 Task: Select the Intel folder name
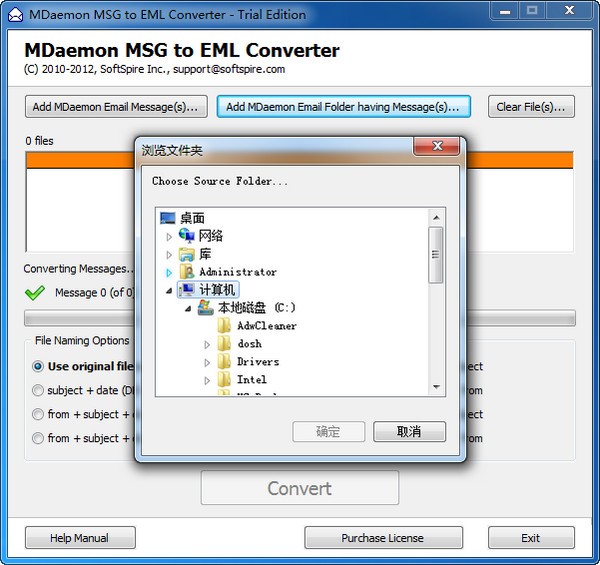pyautogui.click(x=251, y=380)
